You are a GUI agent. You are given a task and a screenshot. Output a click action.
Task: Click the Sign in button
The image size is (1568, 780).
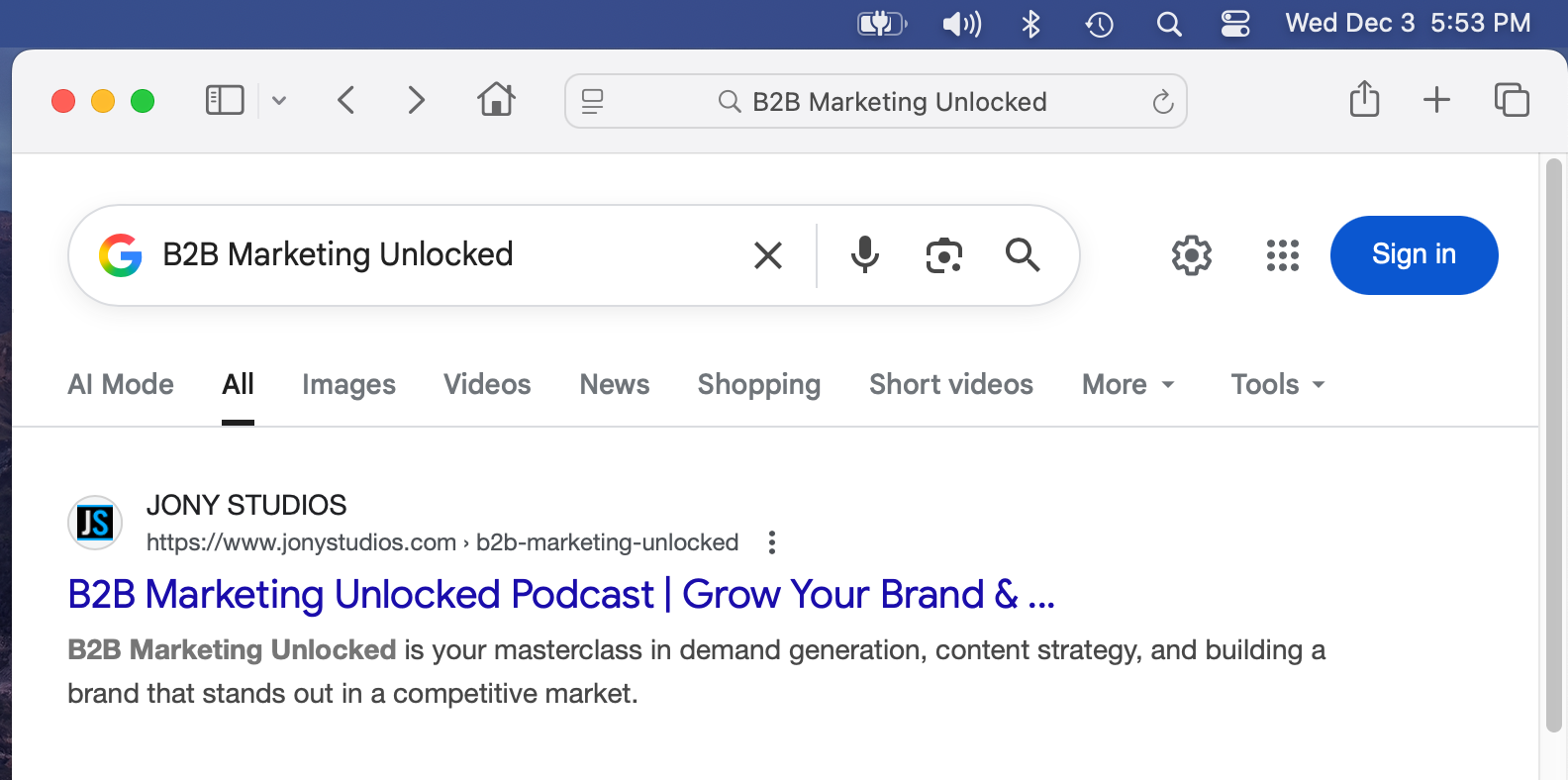[1415, 255]
